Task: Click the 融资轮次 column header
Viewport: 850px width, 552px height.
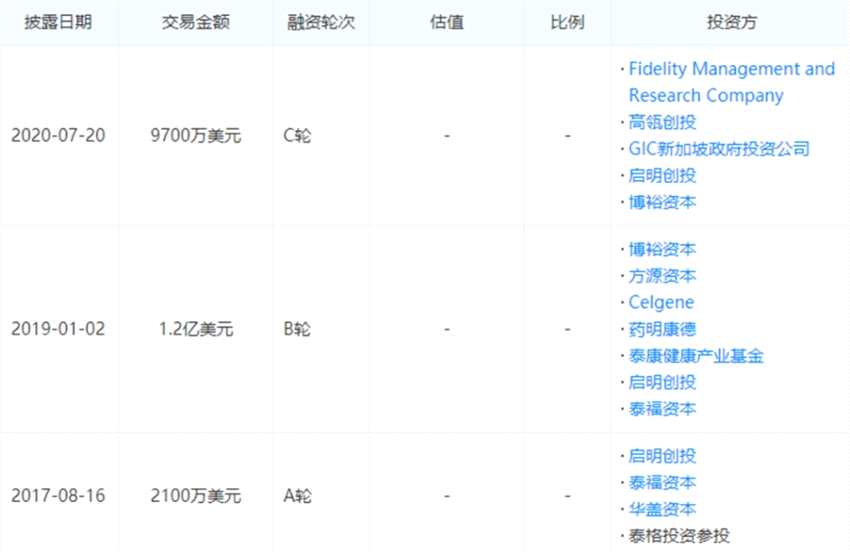Action: point(321,22)
